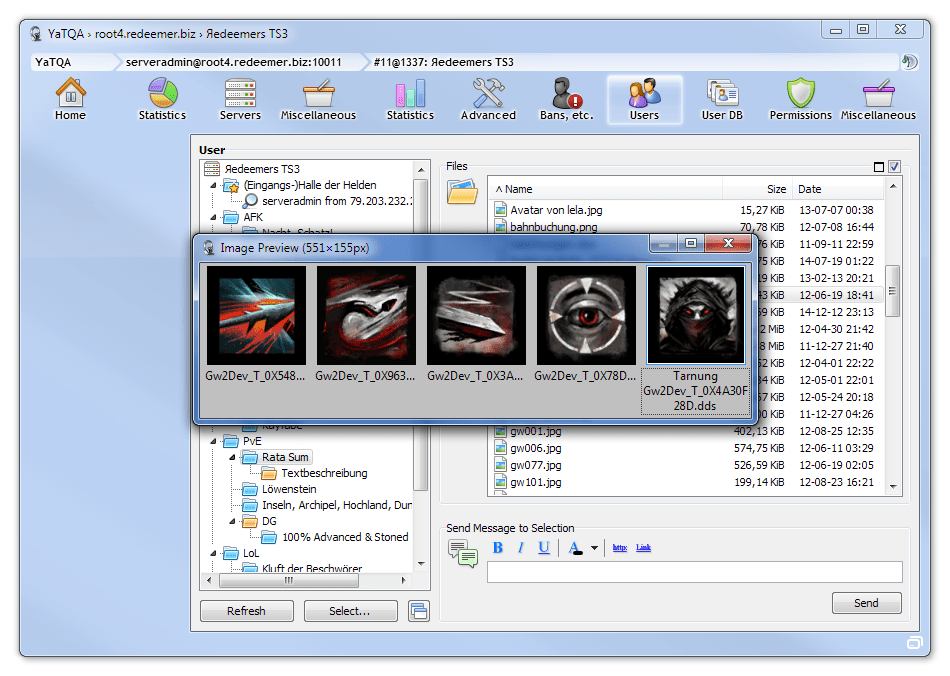Open Bans, etc. icon

pyautogui.click(x=566, y=100)
